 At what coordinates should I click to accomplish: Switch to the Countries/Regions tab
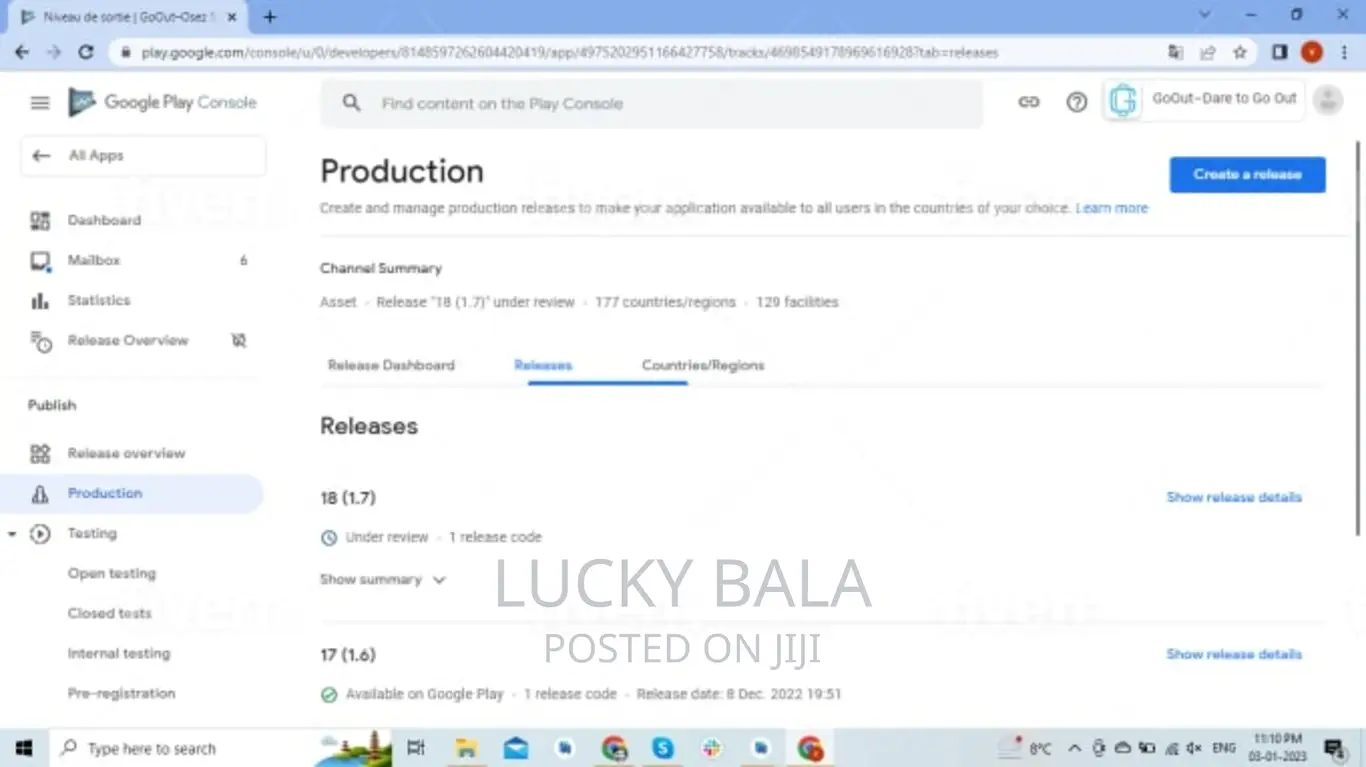(x=703, y=366)
